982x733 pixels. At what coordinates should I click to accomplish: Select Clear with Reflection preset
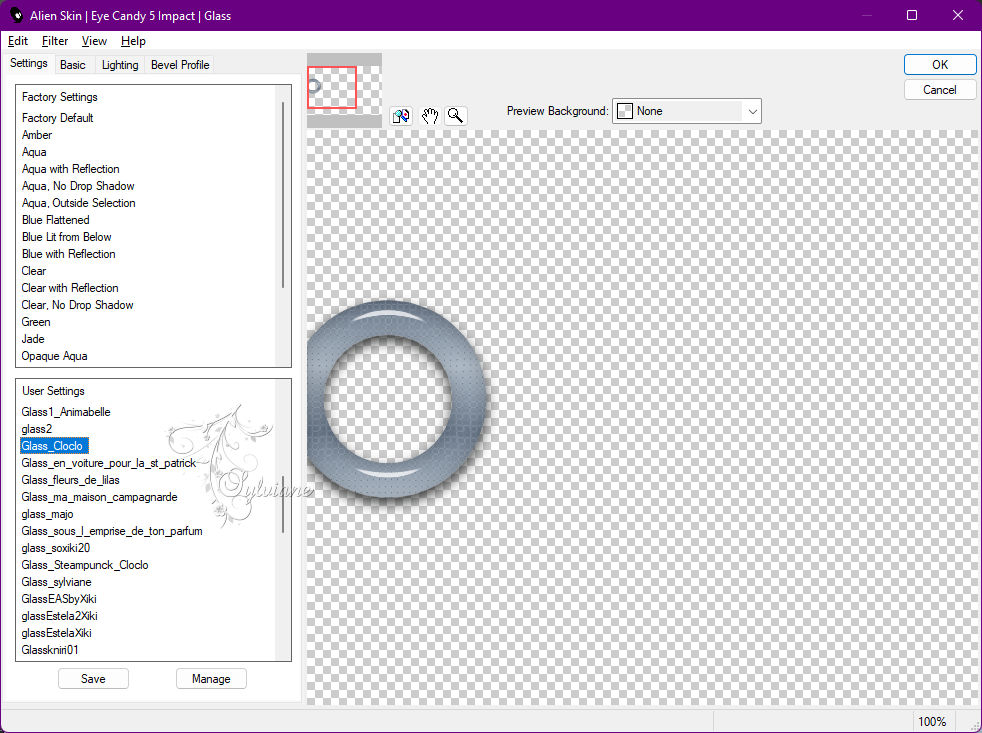[70, 288]
